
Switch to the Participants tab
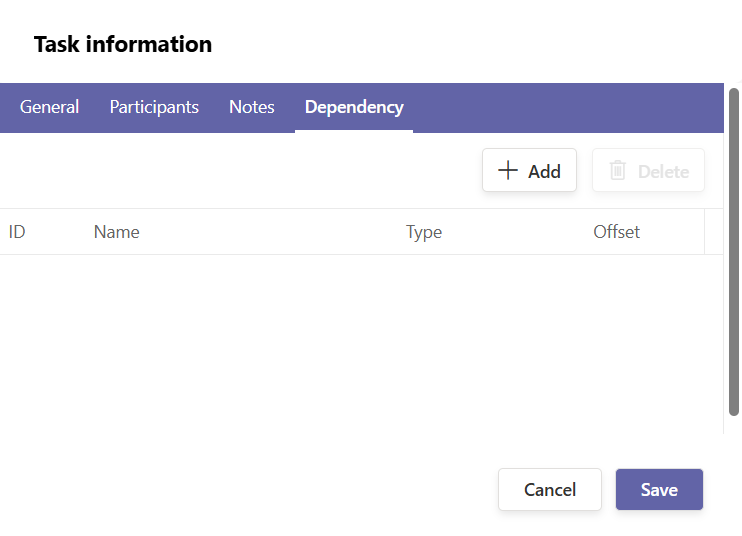(154, 107)
